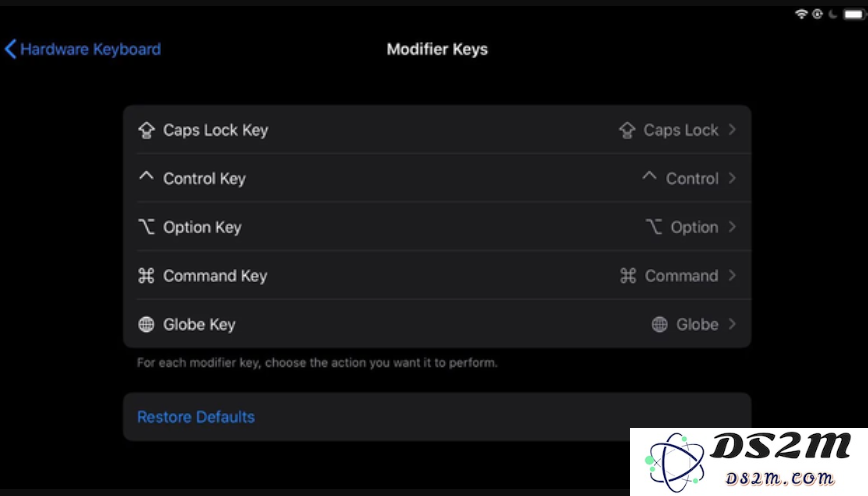Image resolution: width=868 pixels, height=496 pixels.
Task: Expand the Globe value chevron
Action: click(732, 324)
